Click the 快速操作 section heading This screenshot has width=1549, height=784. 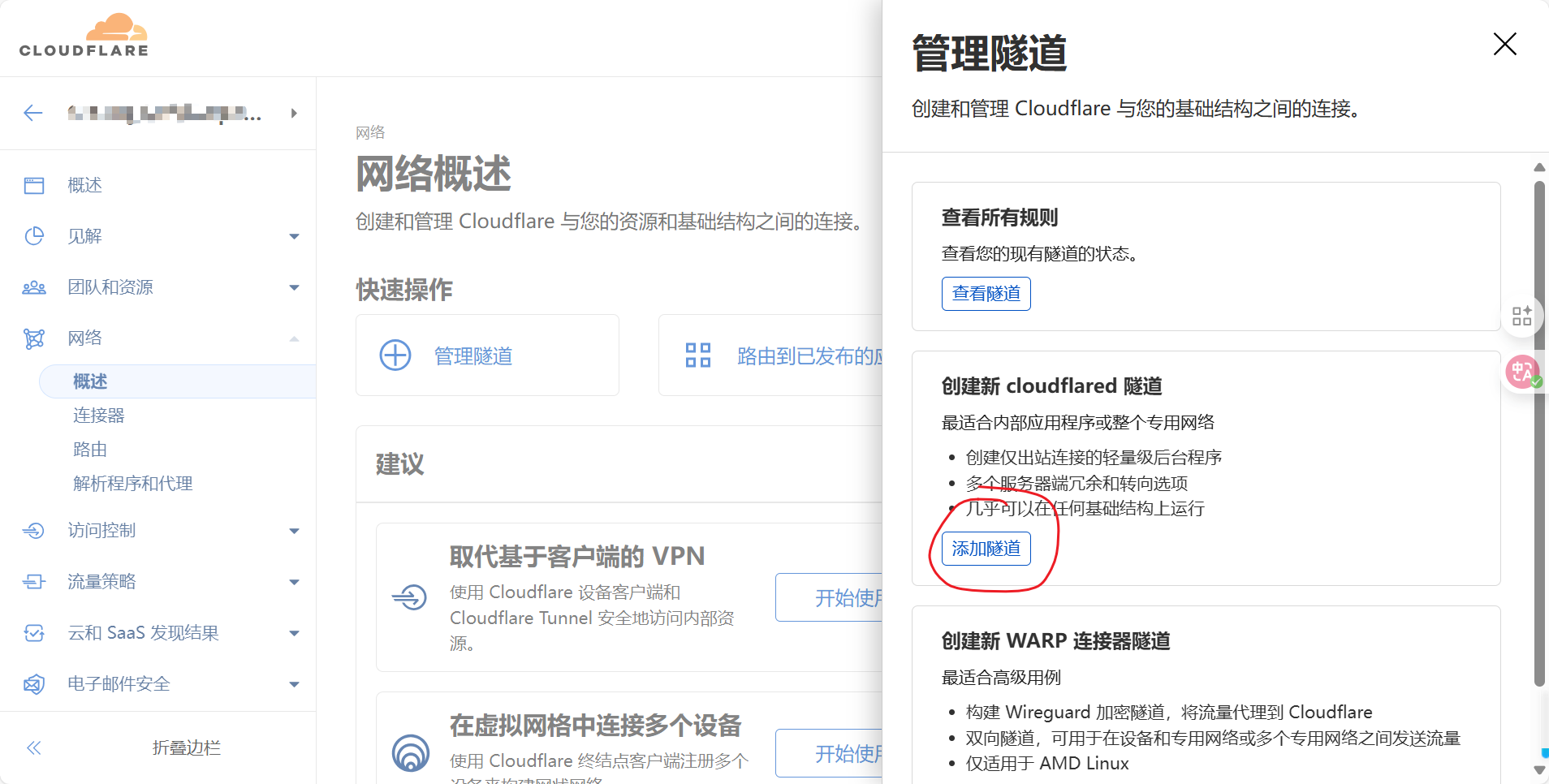(404, 290)
